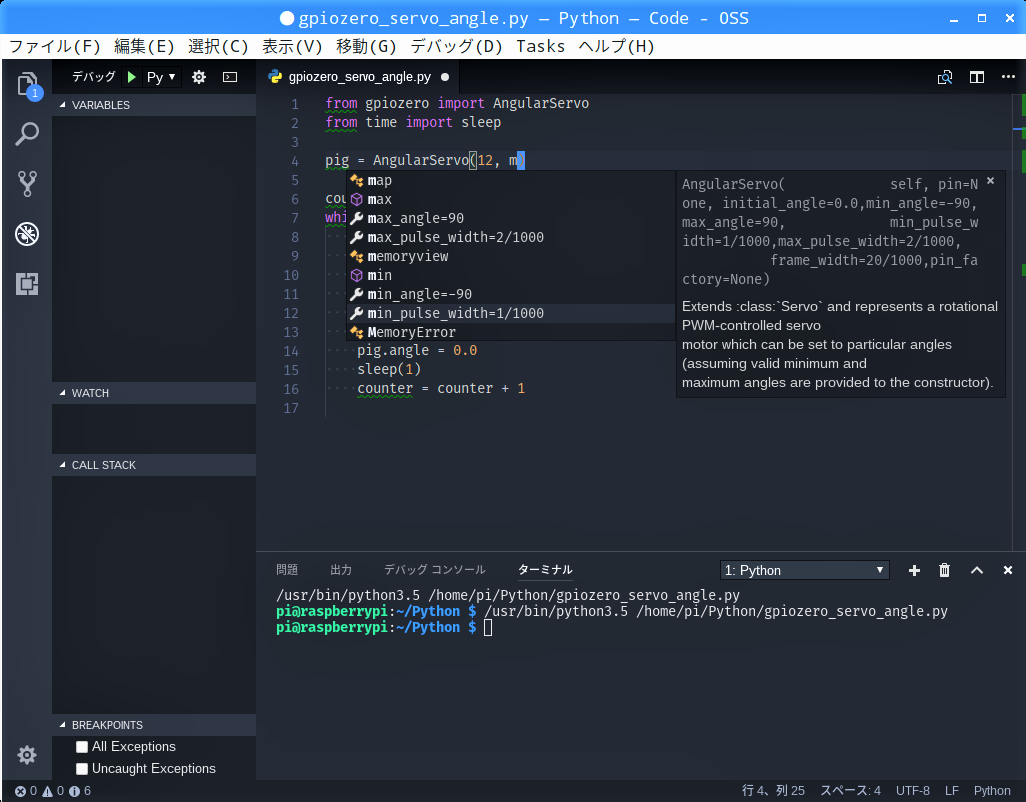1026x802 pixels.
Task: Open the ファイル(F) menu
Action: coord(55,46)
